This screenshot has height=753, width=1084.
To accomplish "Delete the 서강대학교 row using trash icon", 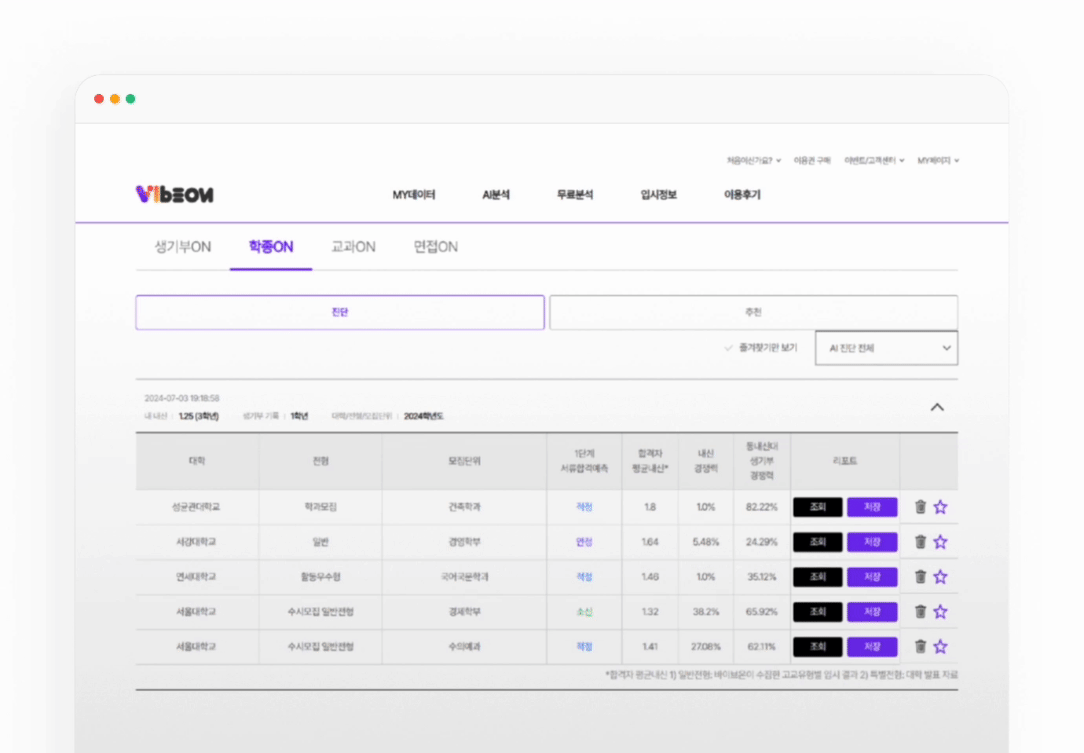I will pos(920,542).
